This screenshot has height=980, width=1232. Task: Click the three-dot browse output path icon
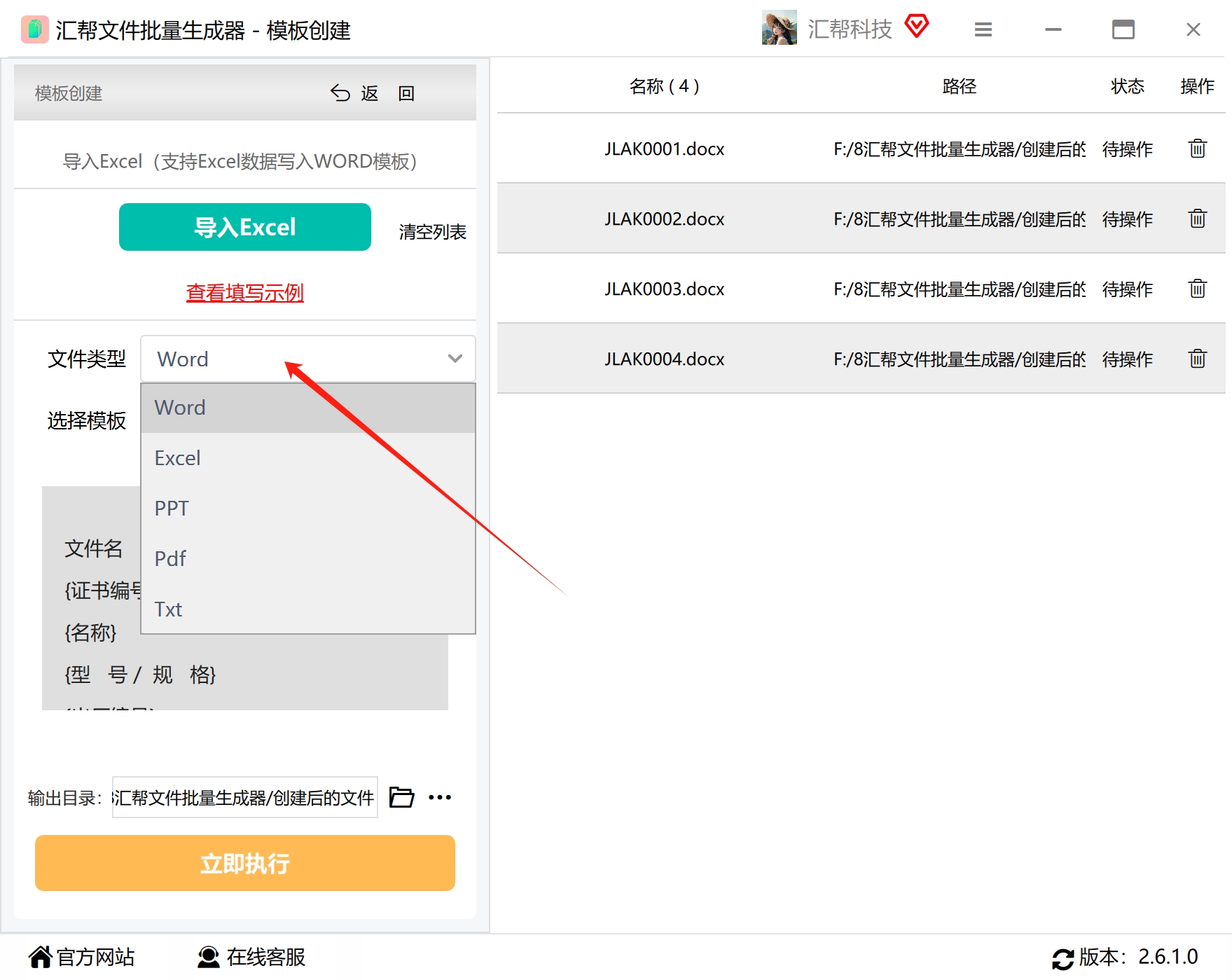click(440, 797)
